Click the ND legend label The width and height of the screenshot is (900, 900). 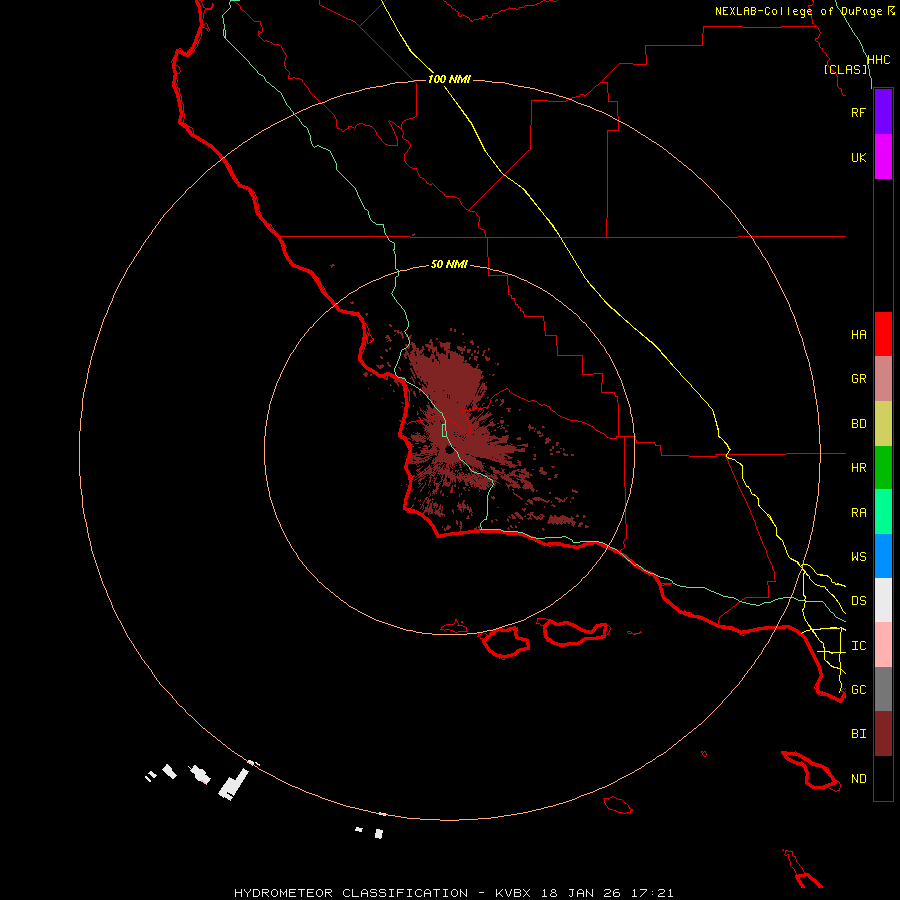click(x=858, y=779)
